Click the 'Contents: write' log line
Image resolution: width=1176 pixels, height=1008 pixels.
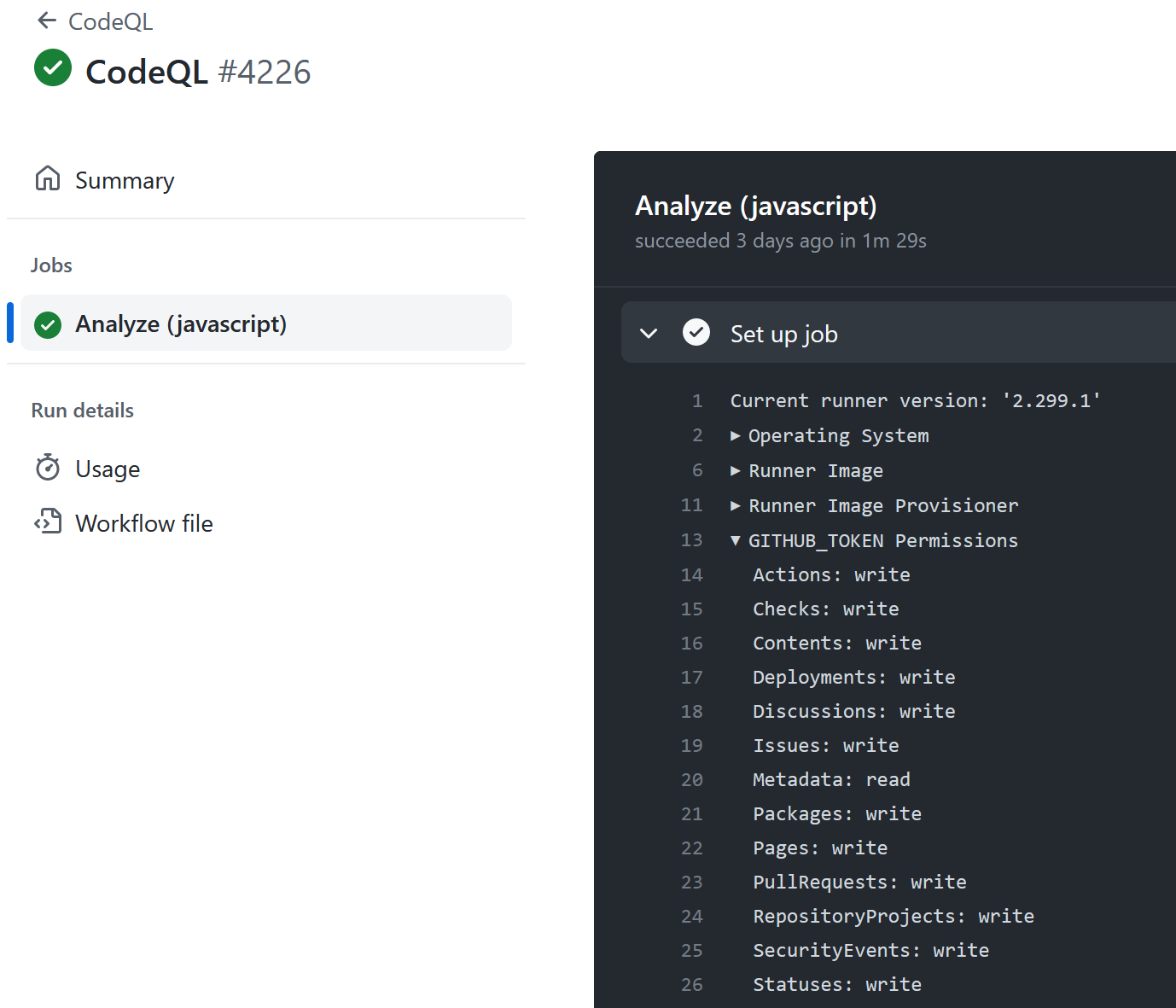pyautogui.click(x=837, y=643)
